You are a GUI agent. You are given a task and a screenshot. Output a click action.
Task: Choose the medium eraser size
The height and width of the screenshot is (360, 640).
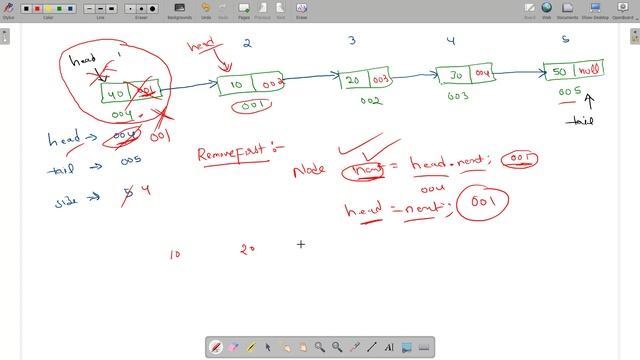[x=141, y=9]
